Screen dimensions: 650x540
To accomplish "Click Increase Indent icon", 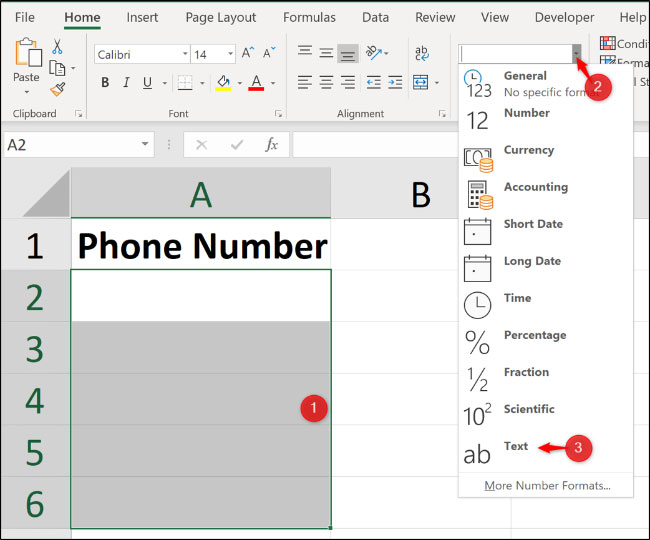I will (395, 82).
